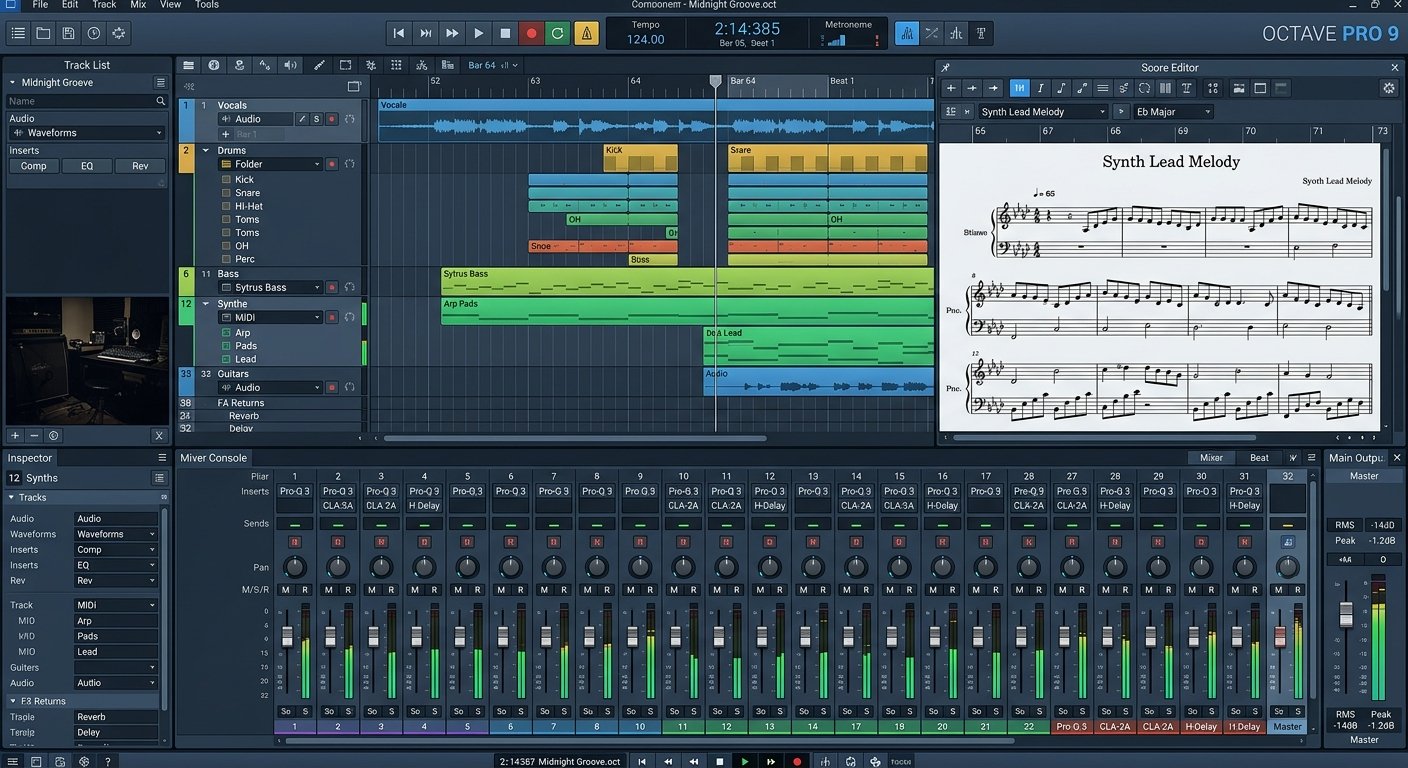Switch to the Beat tab
This screenshot has height=768, width=1408.
point(1259,458)
